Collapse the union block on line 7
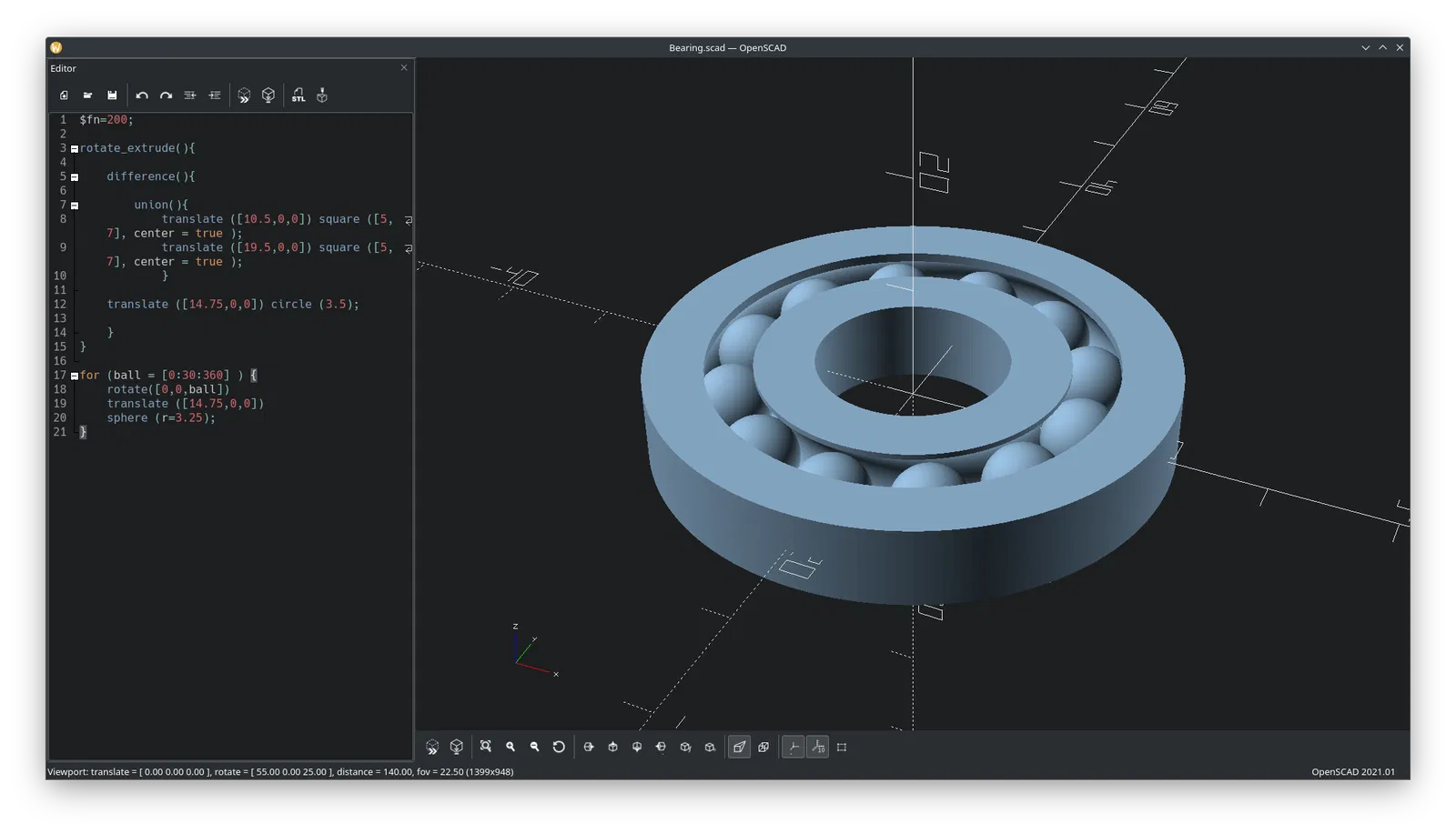1456x834 pixels. pos(75,206)
